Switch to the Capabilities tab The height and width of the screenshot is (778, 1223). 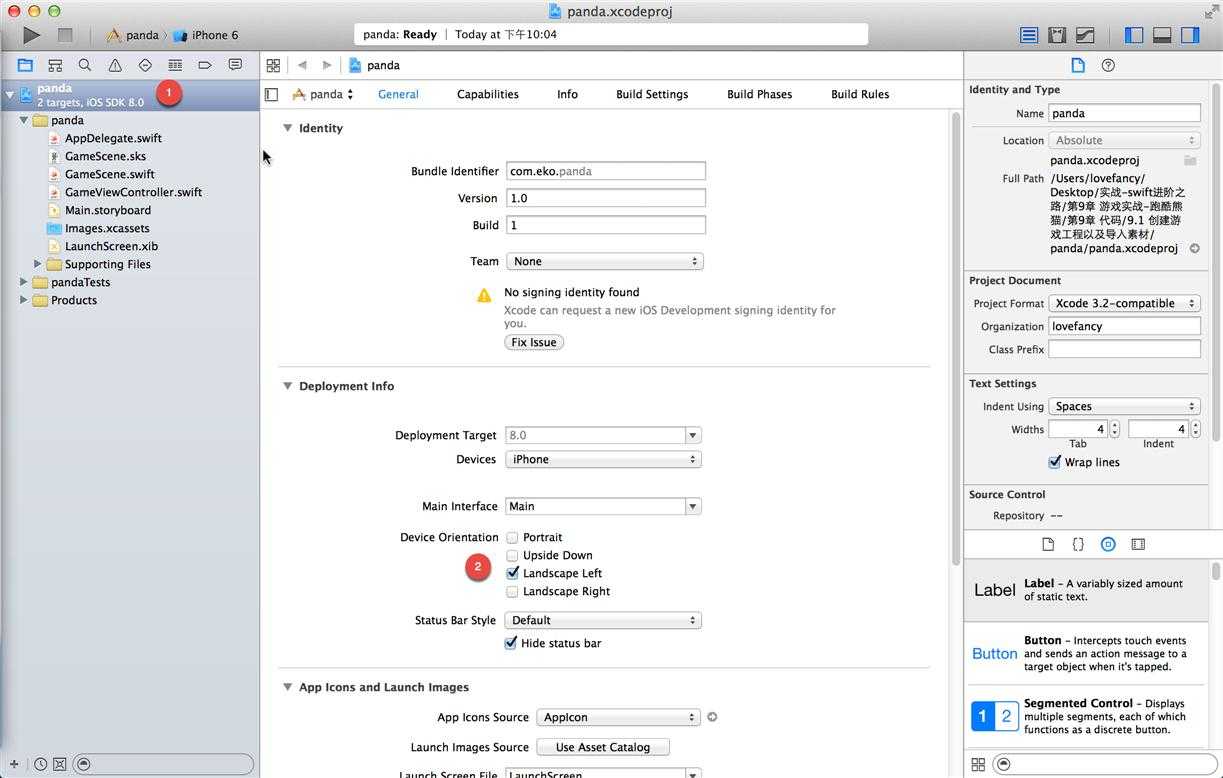coord(488,94)
